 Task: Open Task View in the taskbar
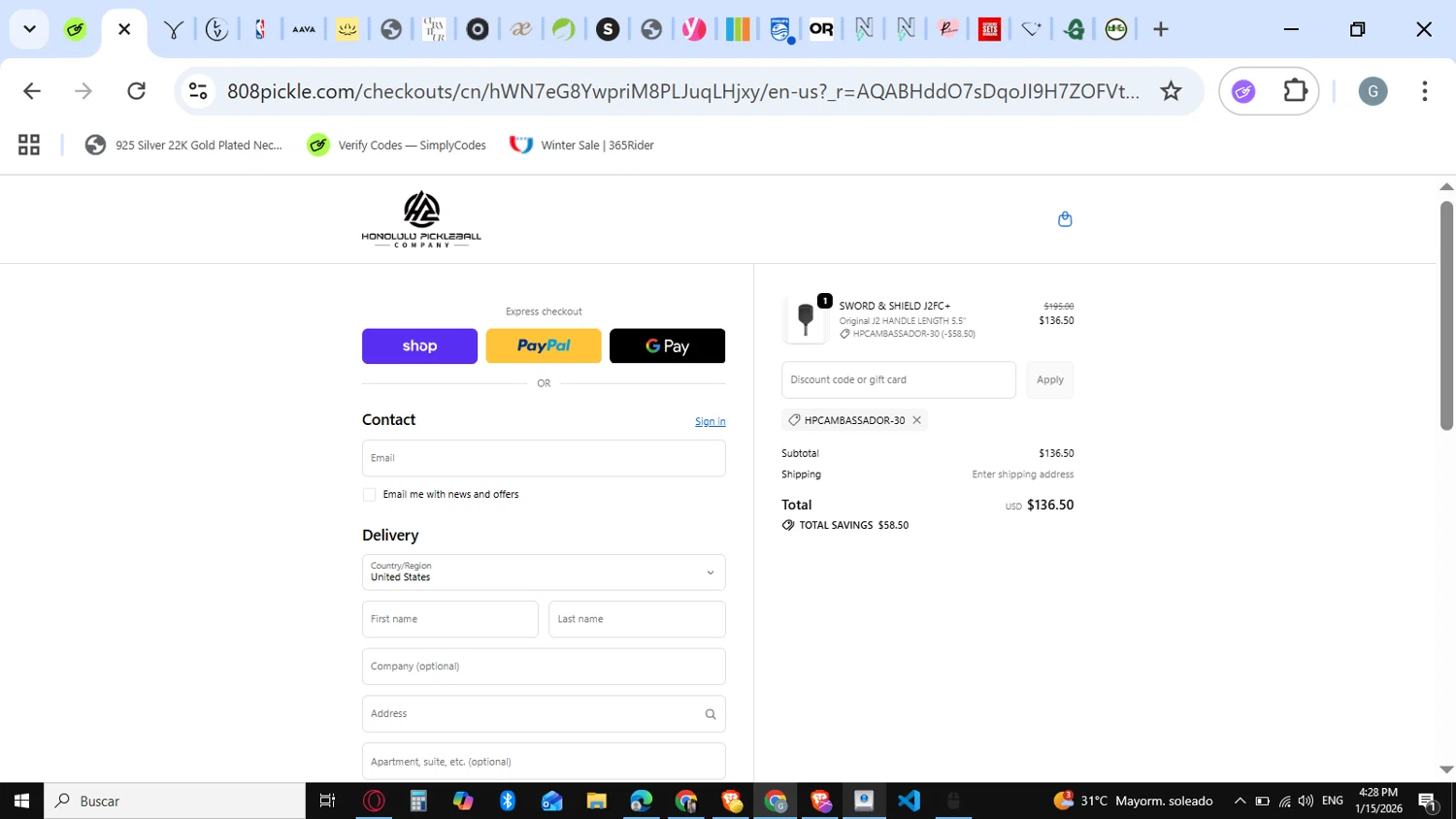(327, 801)
